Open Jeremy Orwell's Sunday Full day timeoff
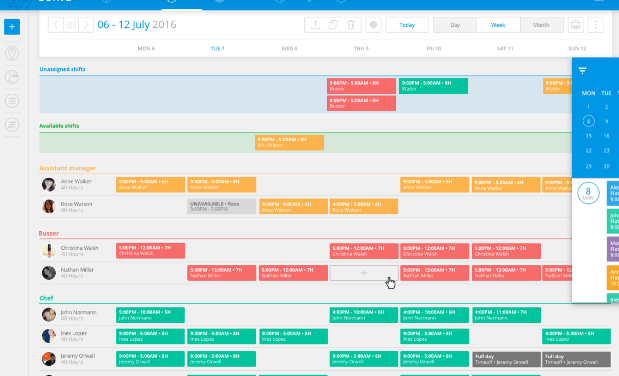This screenshot has width=619, height=376. (576, 359)
